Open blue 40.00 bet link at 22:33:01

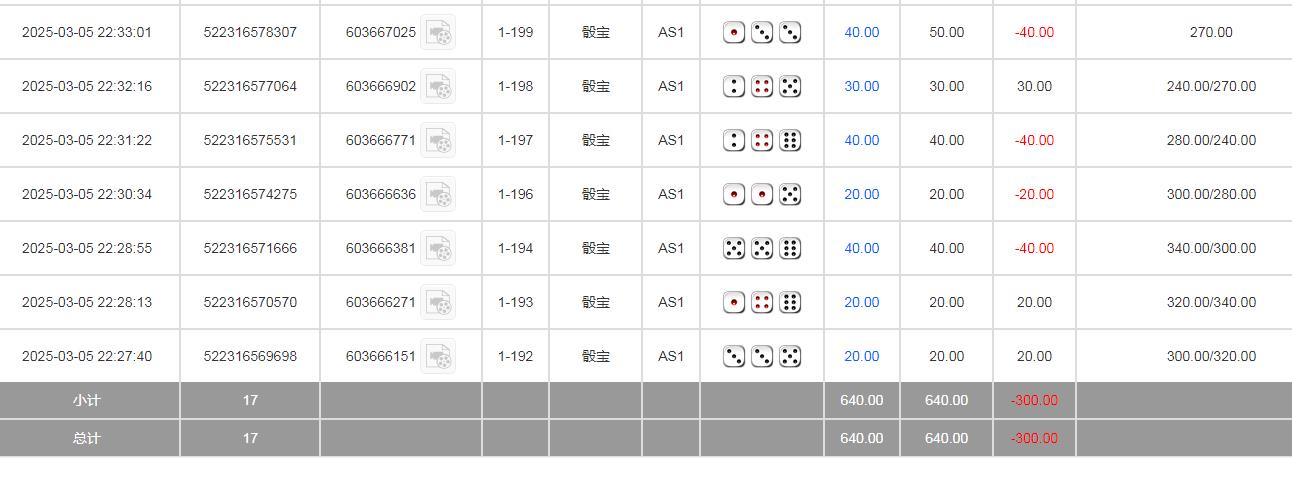pyautogui.click(x=861, y=33)
